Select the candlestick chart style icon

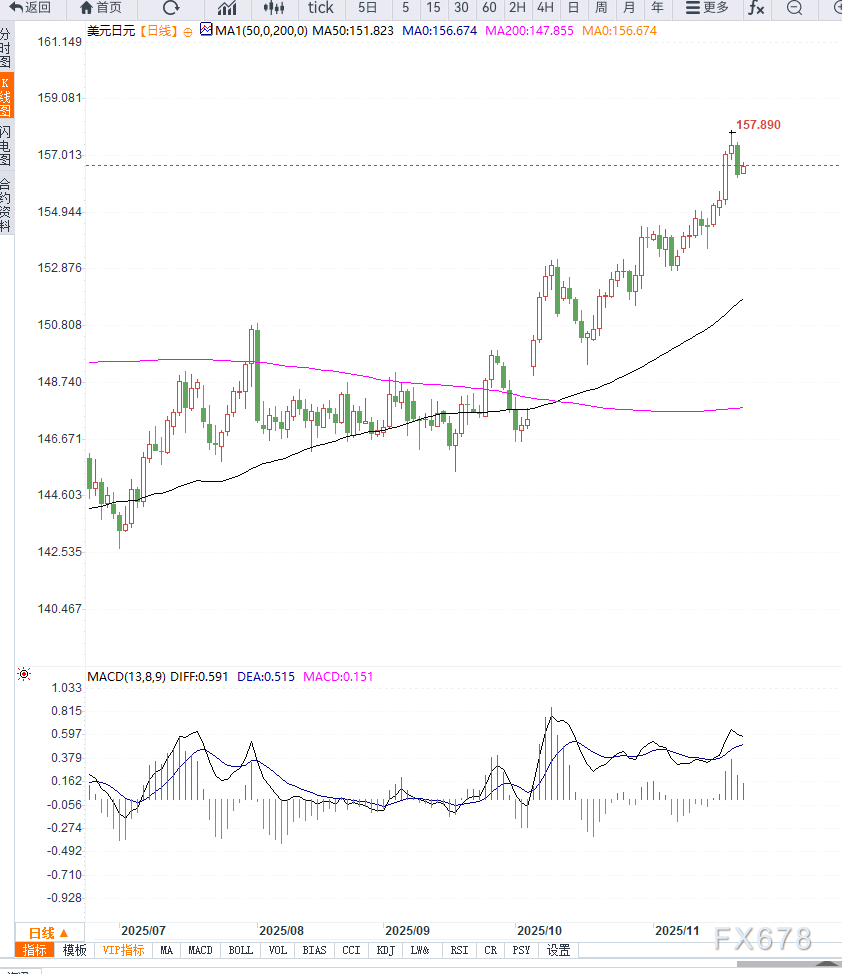274,8
